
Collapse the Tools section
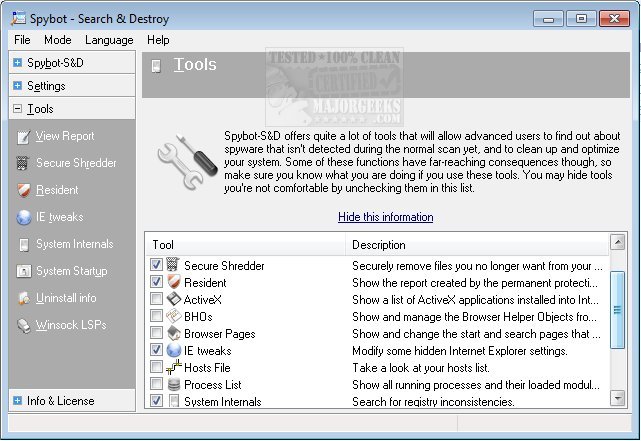point(17,109)
